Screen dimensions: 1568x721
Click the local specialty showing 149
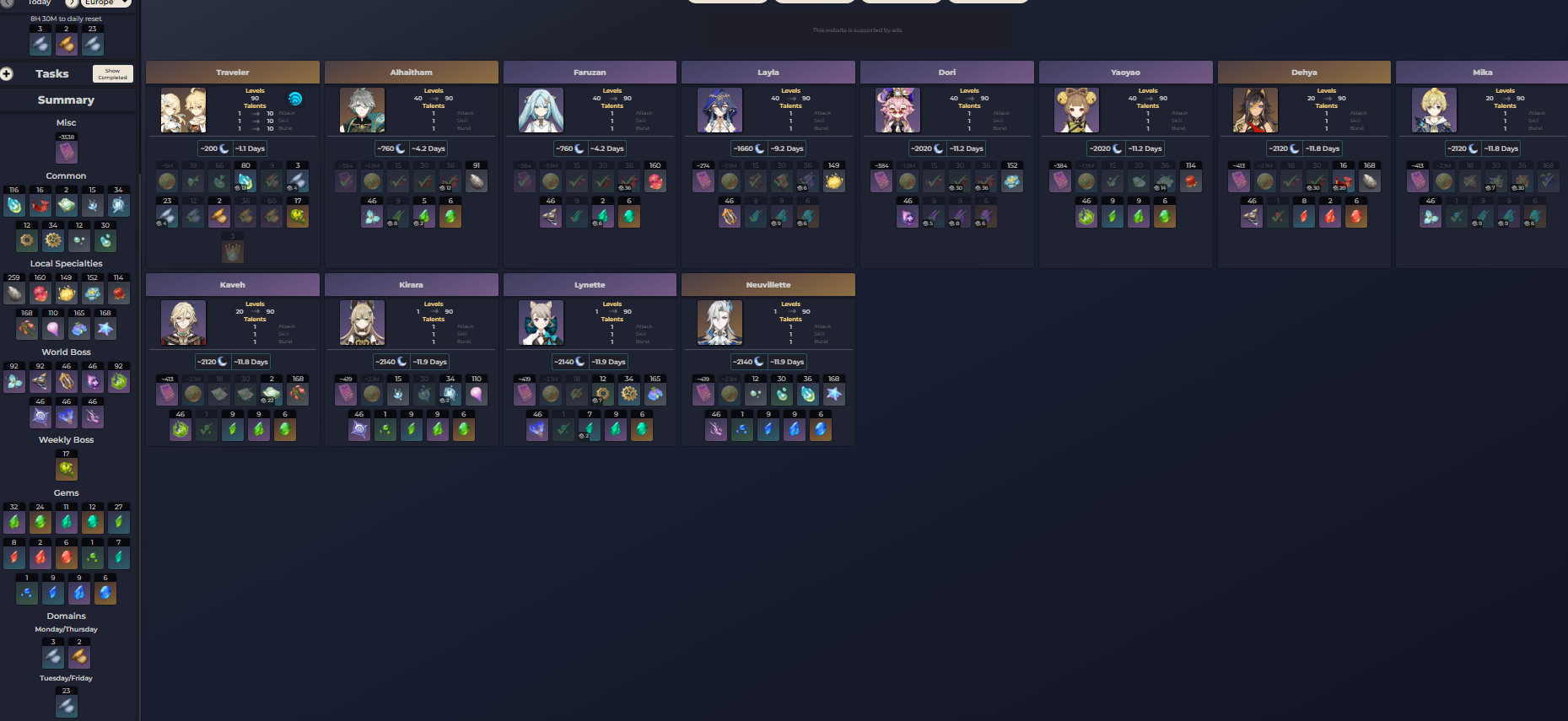point(67,289)
